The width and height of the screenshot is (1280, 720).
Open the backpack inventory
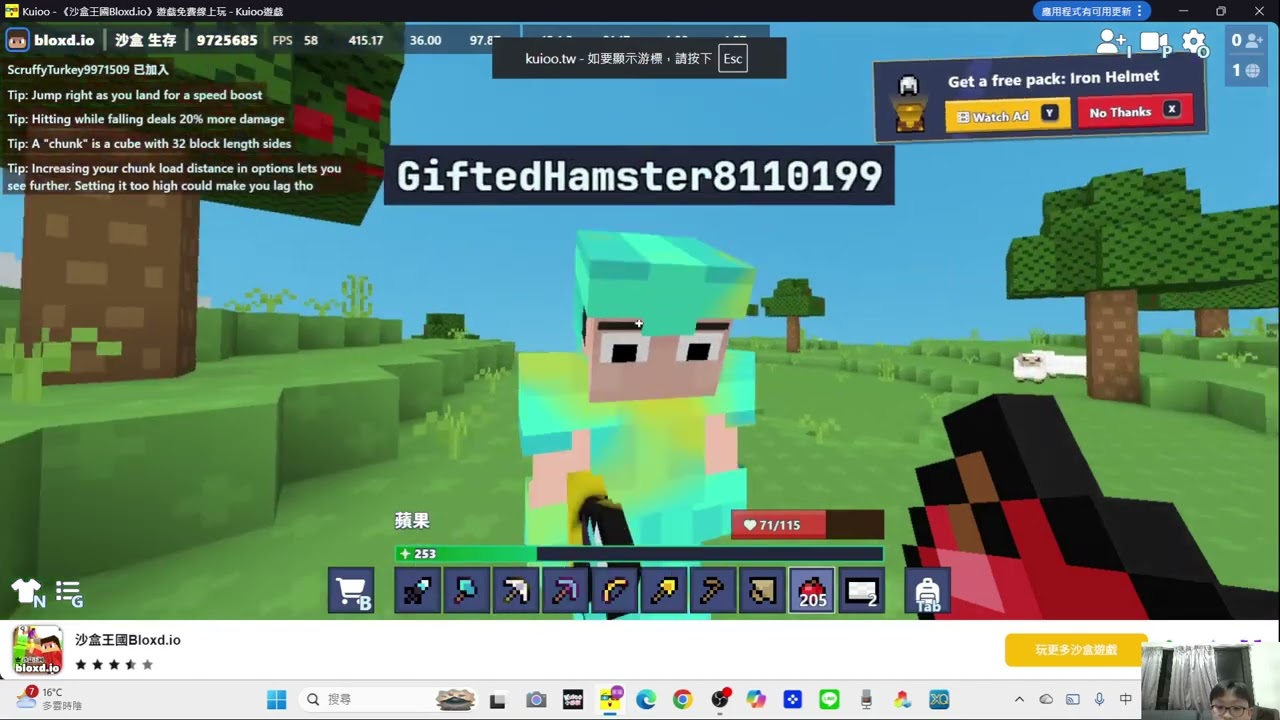coord(927,591)
